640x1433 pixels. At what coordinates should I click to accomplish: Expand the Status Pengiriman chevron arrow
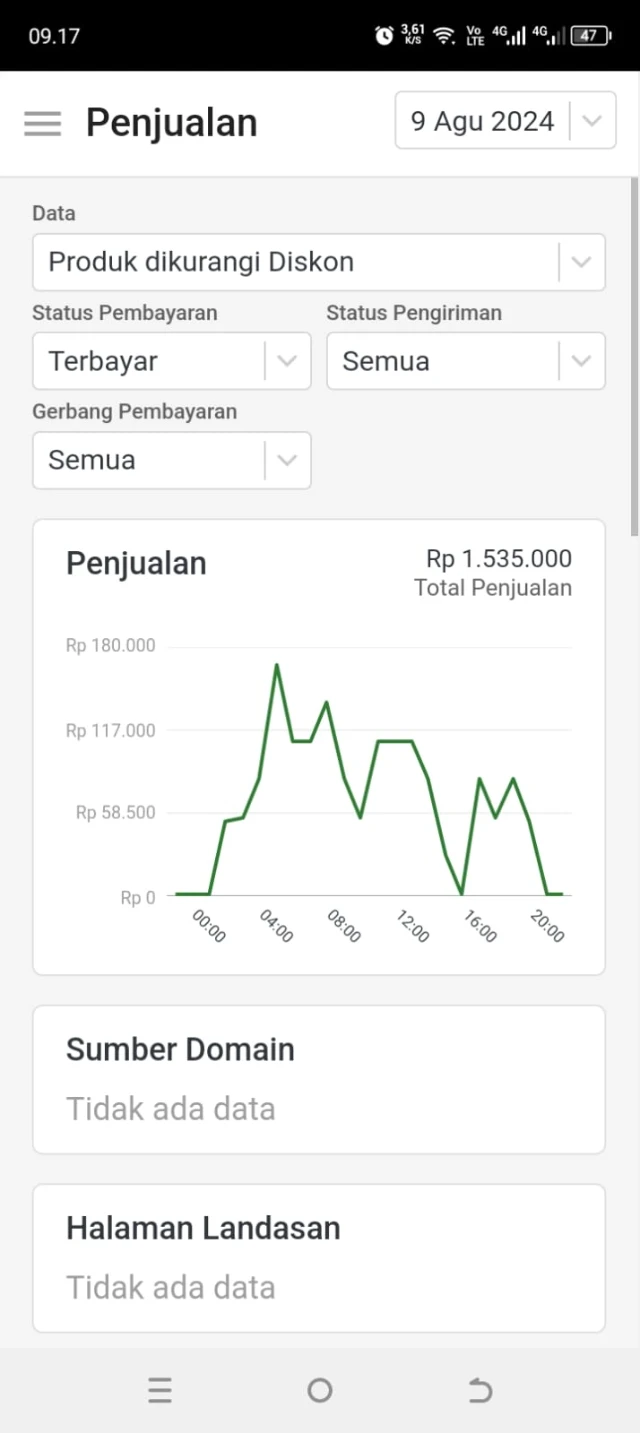coord(581,361)
